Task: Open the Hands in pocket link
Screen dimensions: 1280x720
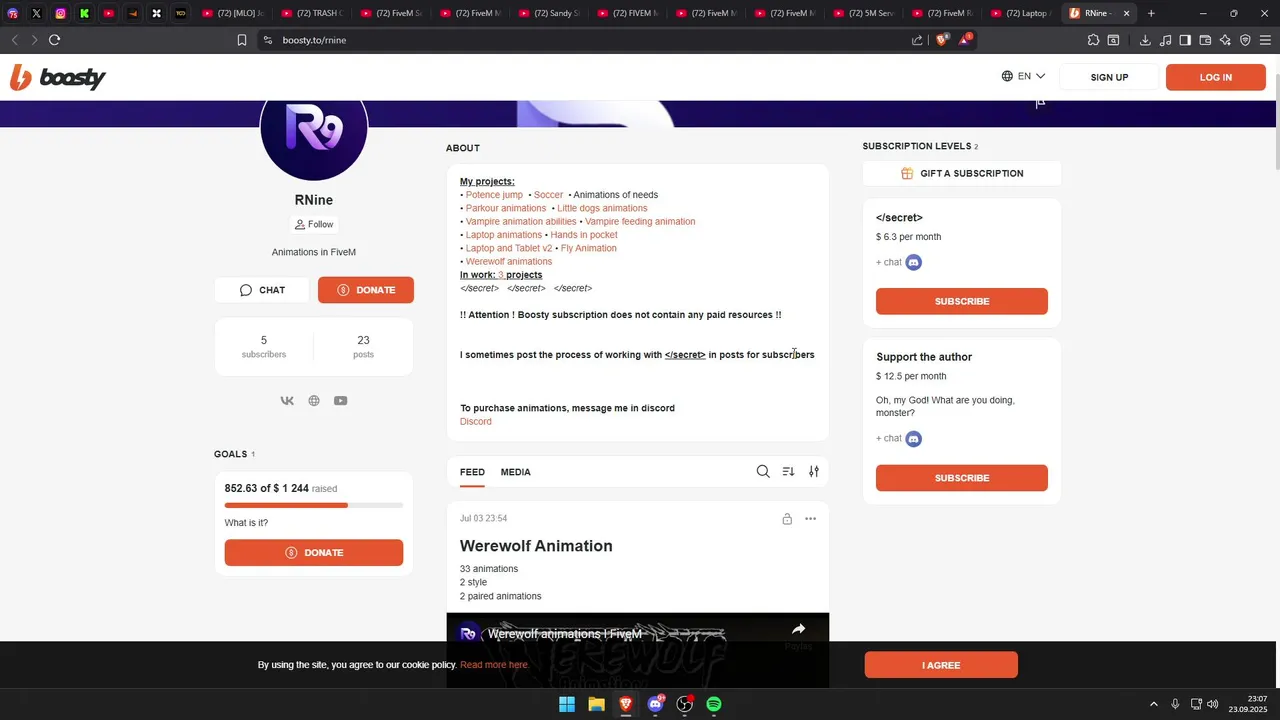Action: 584,235
